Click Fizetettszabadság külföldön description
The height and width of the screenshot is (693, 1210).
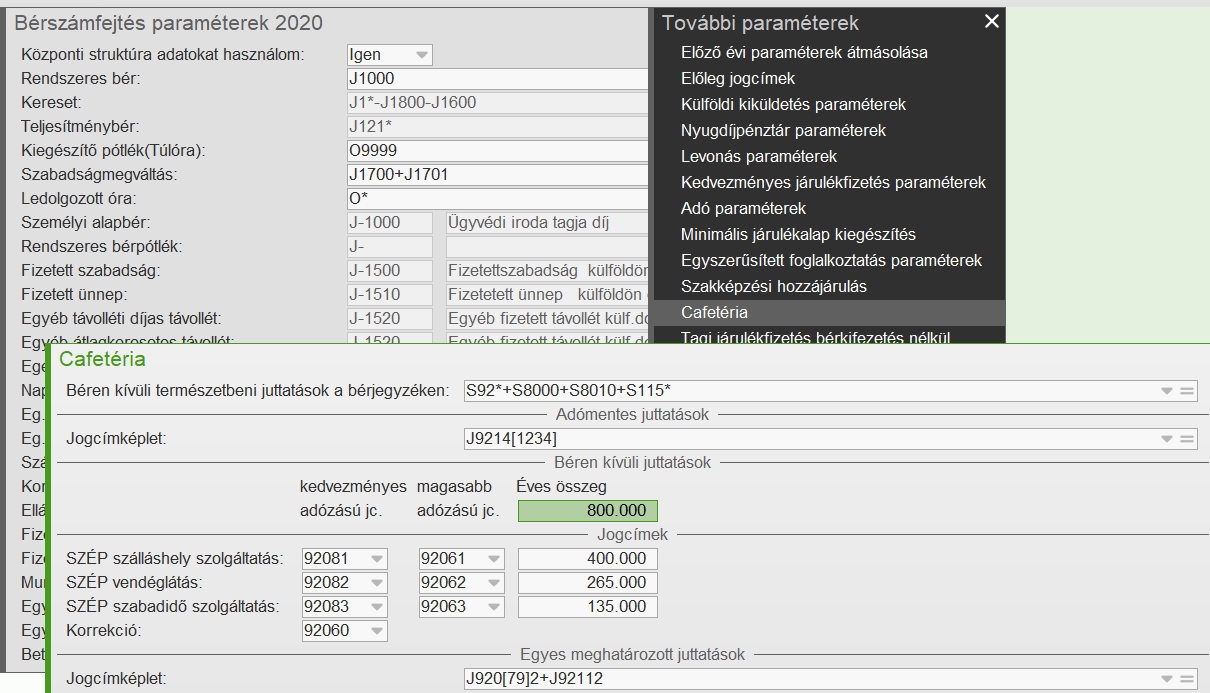[548, 271]
